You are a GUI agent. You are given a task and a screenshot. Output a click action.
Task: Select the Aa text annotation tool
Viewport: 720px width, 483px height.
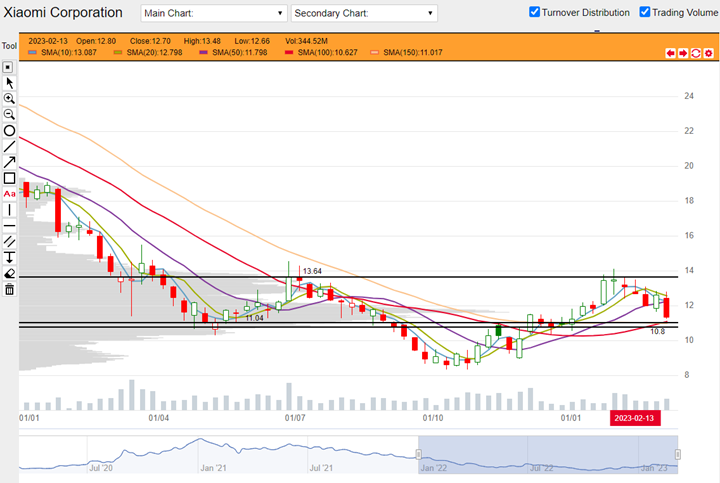(x=9, y=194)
